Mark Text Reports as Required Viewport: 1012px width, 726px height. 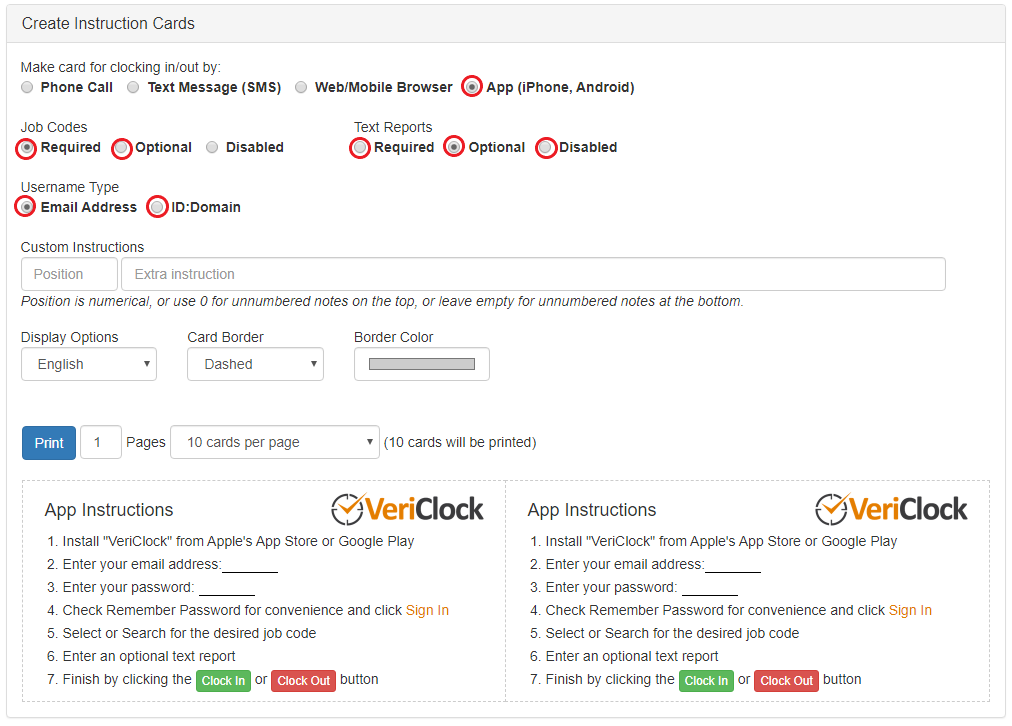(359, 147)
